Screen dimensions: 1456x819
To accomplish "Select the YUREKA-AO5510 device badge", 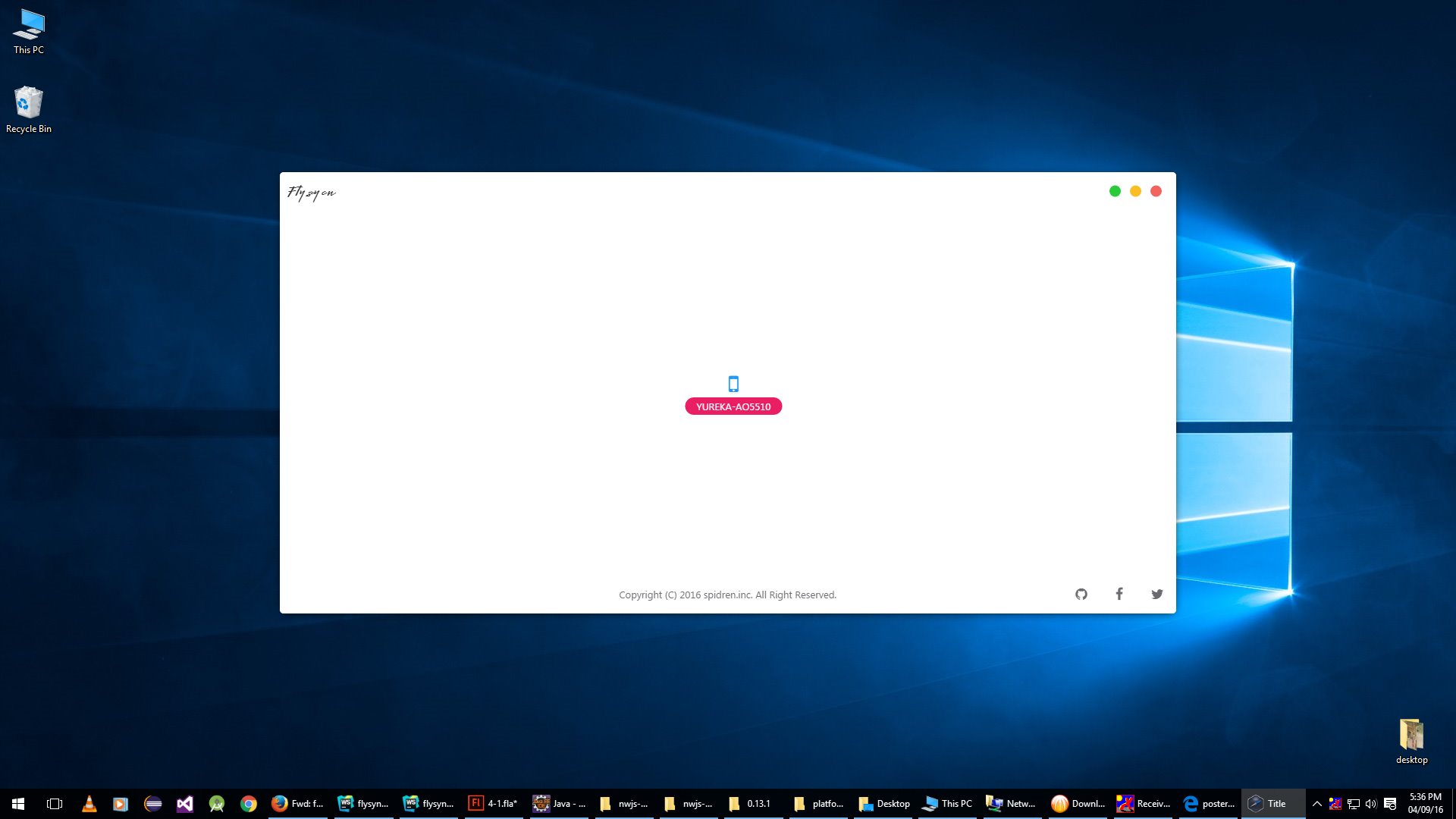I will click(733, 406).
